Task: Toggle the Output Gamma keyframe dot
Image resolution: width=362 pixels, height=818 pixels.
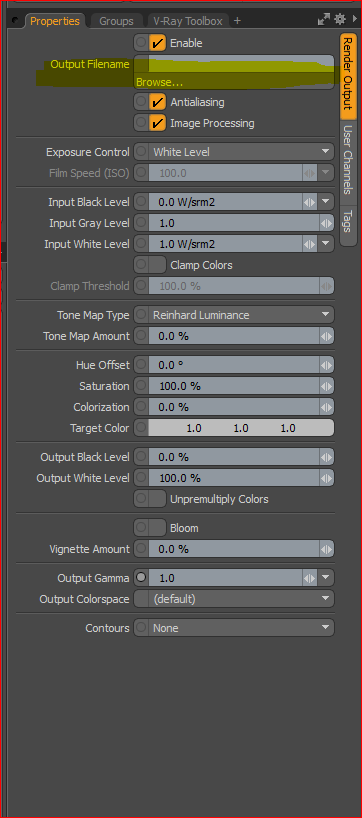Action: (141, 578)
